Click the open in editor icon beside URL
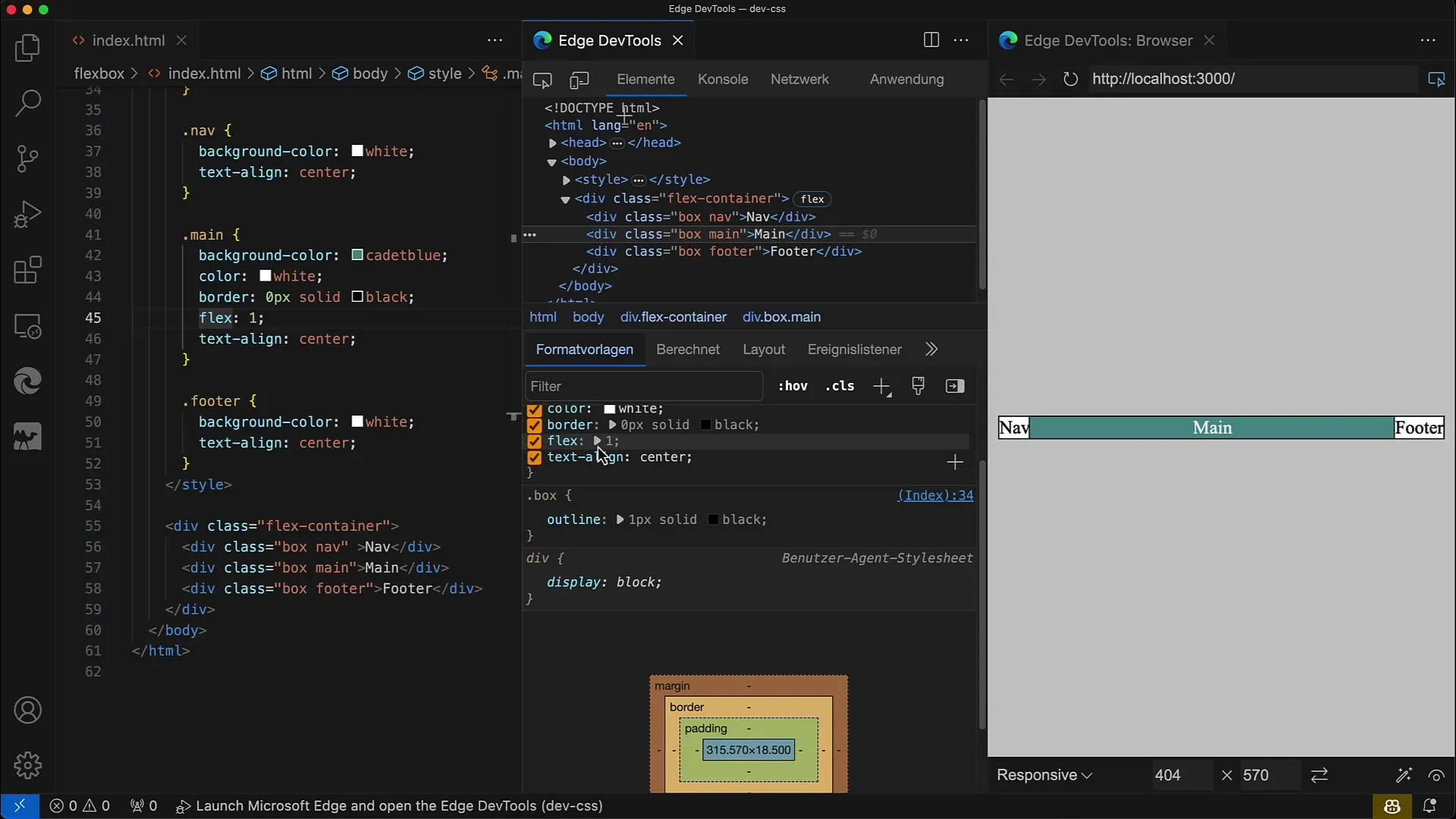The image size is (1456, 819). click(1436, 79)
